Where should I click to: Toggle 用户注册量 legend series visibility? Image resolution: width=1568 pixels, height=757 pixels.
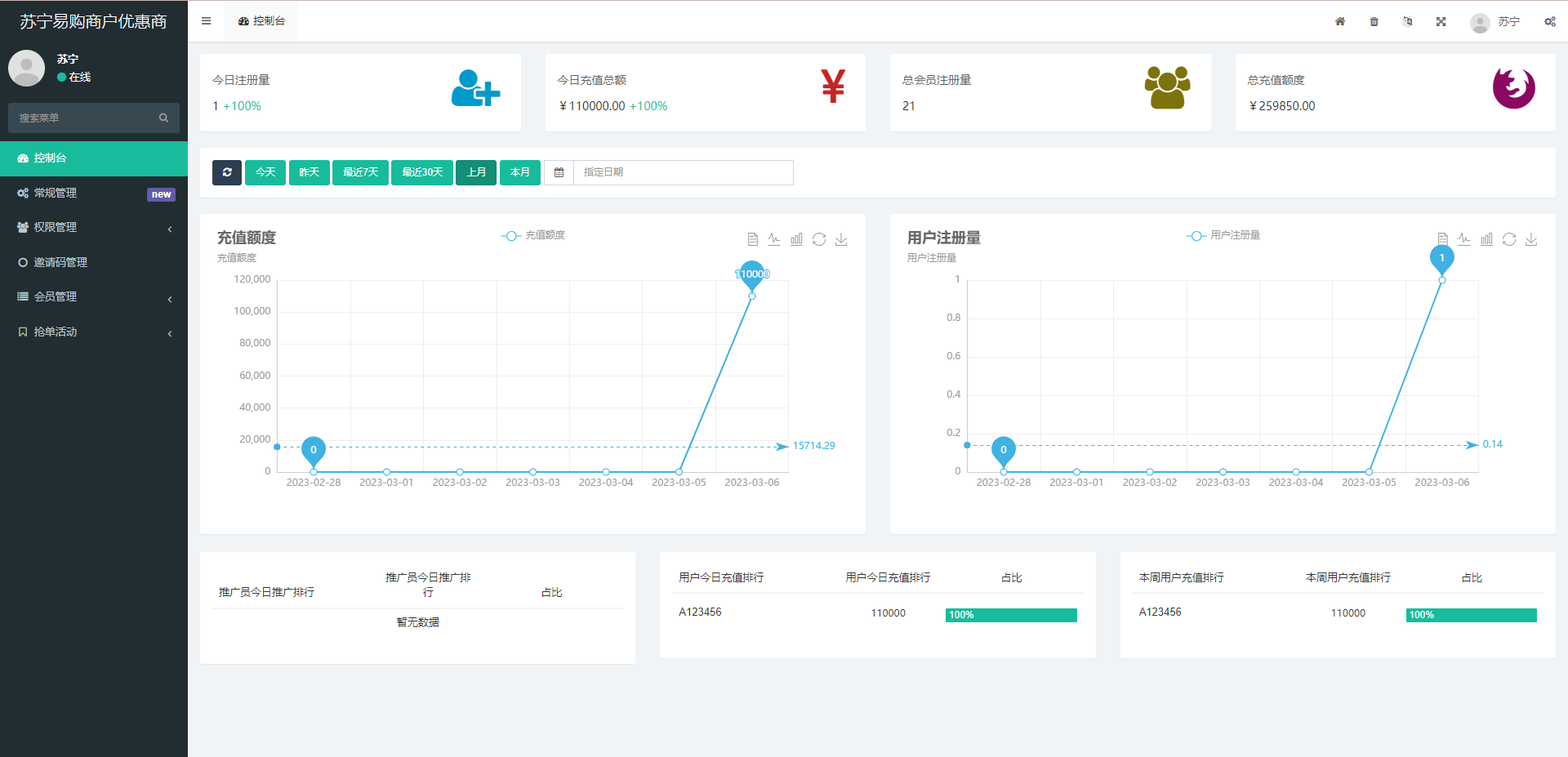[x=1223, y=235]
